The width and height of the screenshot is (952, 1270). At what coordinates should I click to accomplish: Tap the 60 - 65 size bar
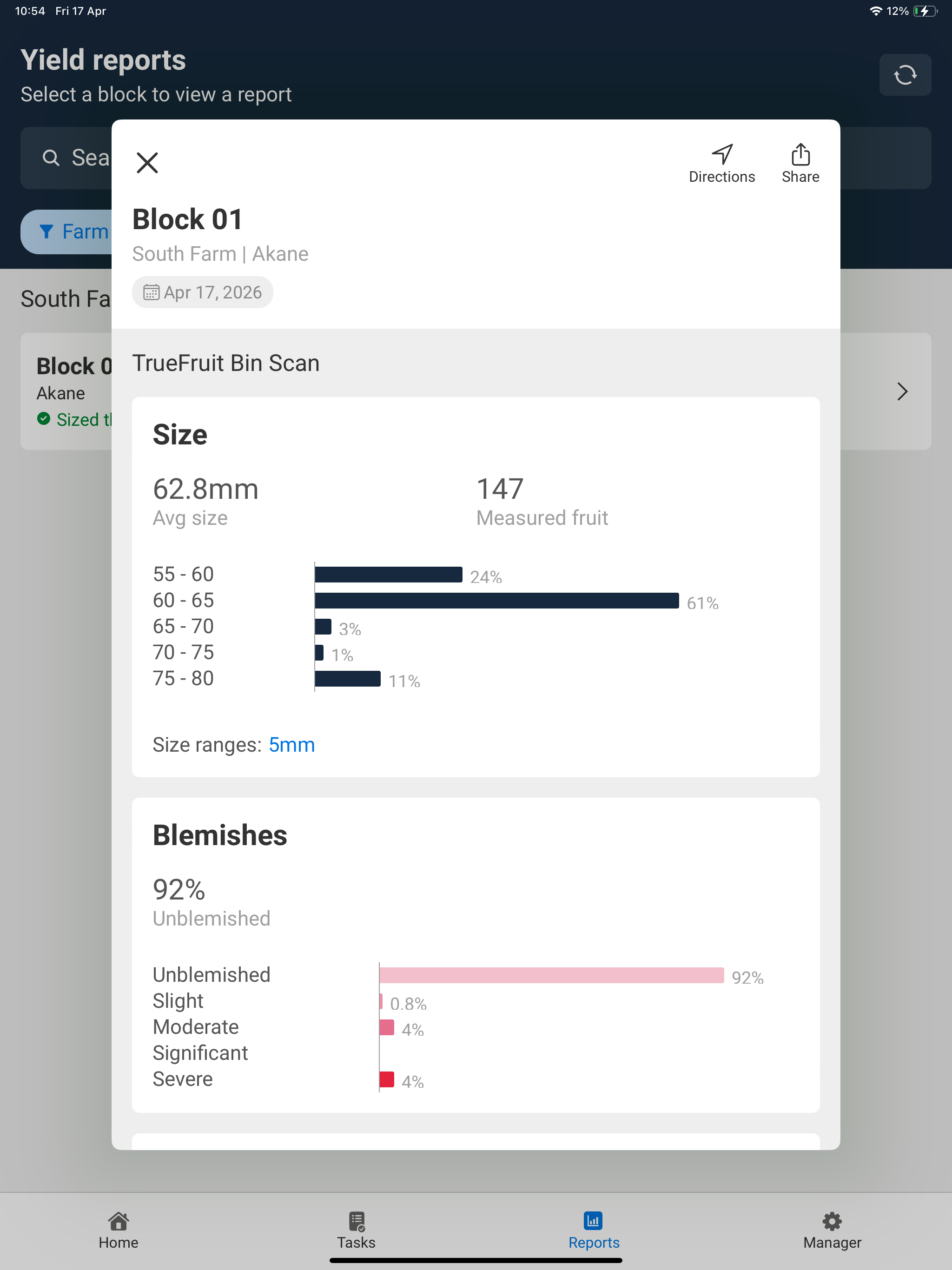[496, 601]
